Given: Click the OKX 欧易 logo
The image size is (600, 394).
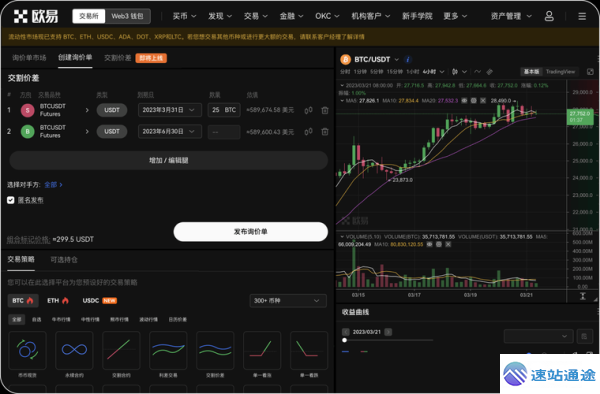Looking at the screenshot, I should 36,16.
